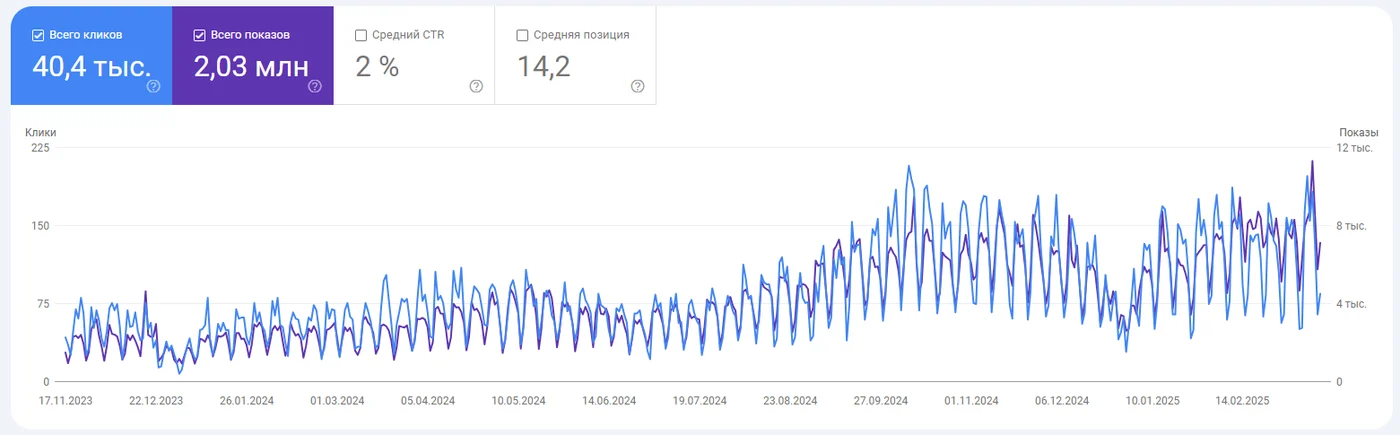Click the 27.09.2024 date label
Screen dimensions: 1400x435
[x=881, y=401]
